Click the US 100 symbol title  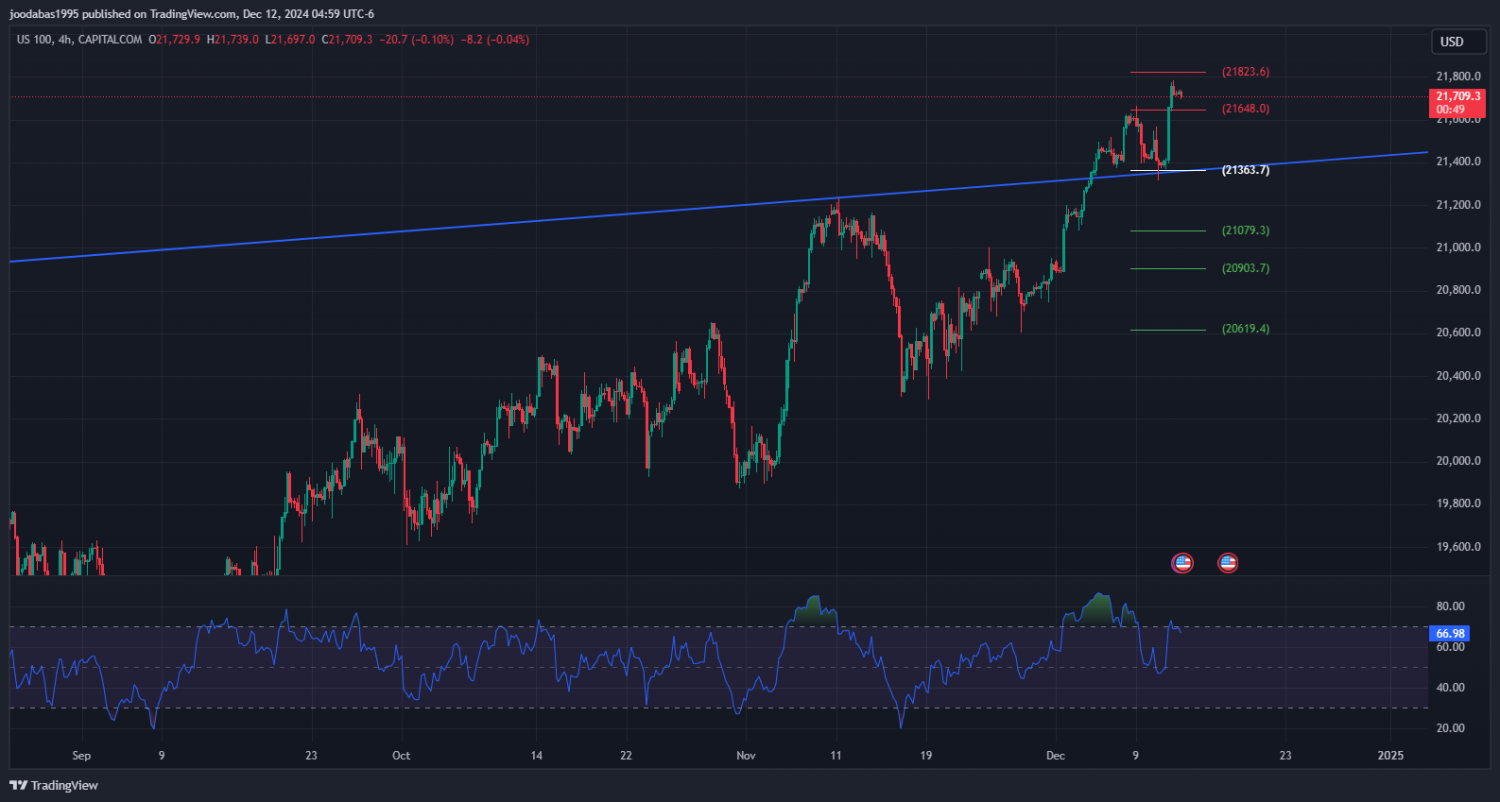[x=34, y=39]
